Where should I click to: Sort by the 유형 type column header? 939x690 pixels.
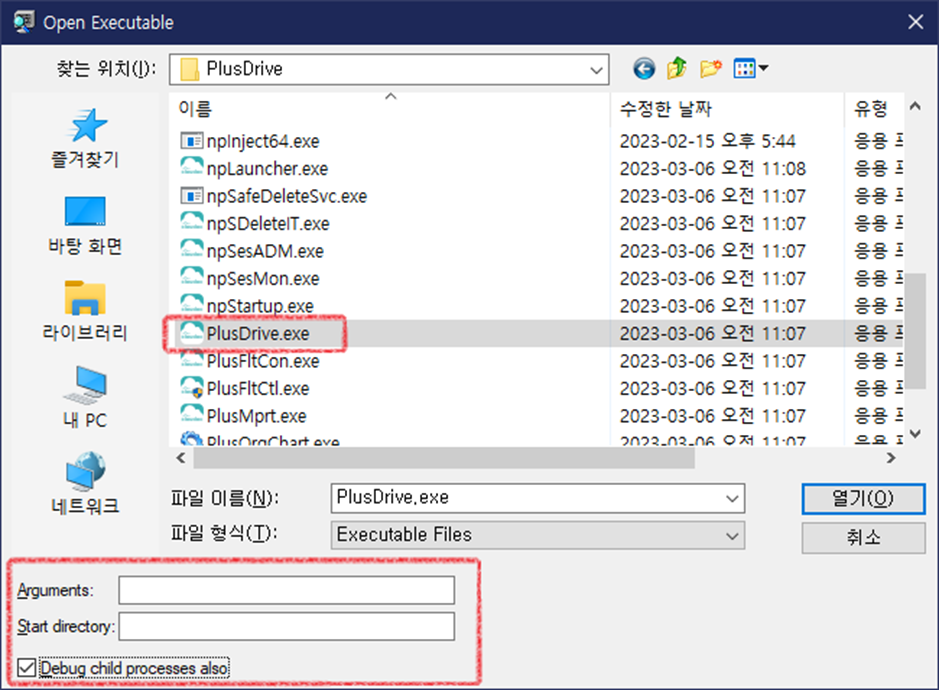click(x=874, y=109)
